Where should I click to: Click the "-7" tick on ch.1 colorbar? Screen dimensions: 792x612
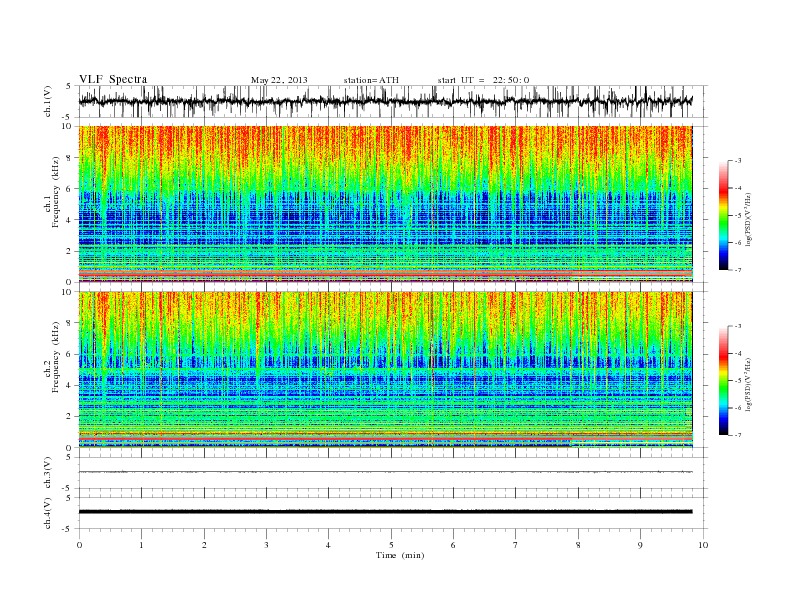click(738, 270)
